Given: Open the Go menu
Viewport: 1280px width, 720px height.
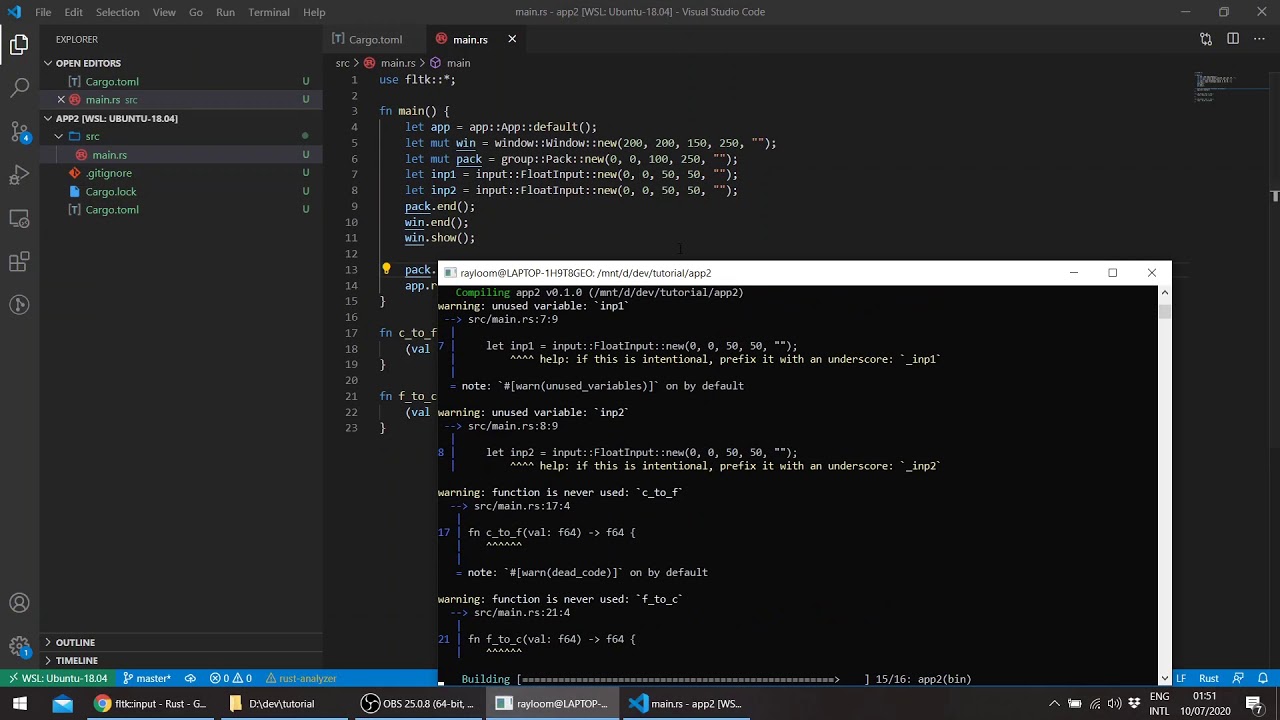Looking at the screenshot, I should [x=196, y=12].
